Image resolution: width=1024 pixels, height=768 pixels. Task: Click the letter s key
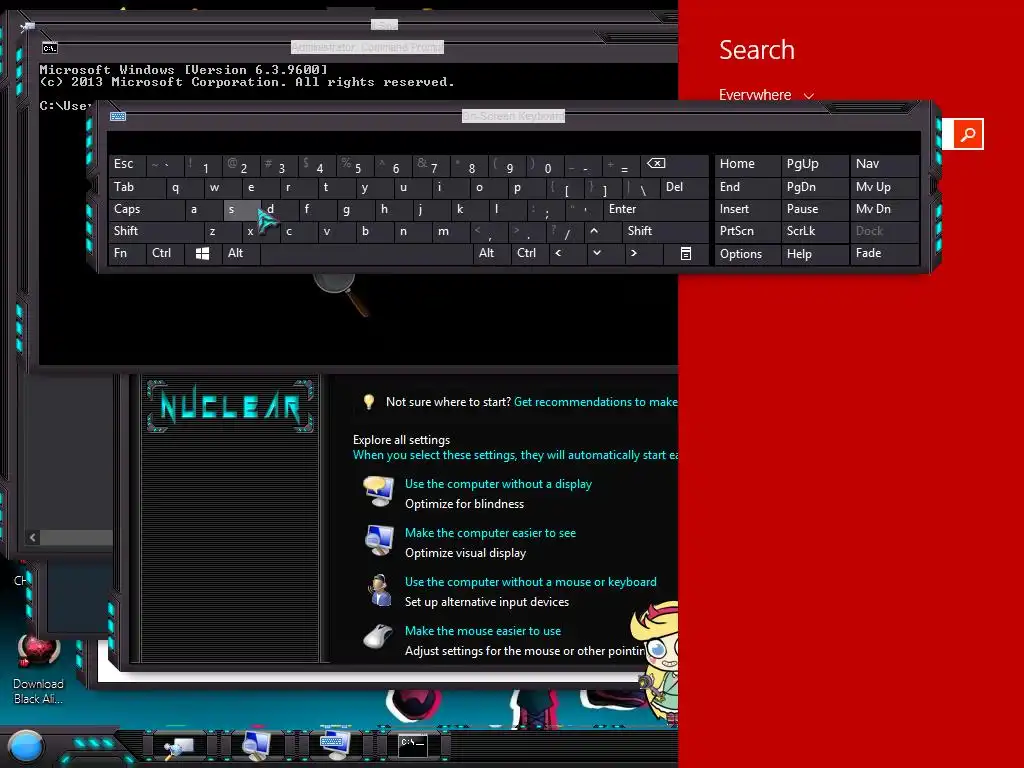(242, 209)
